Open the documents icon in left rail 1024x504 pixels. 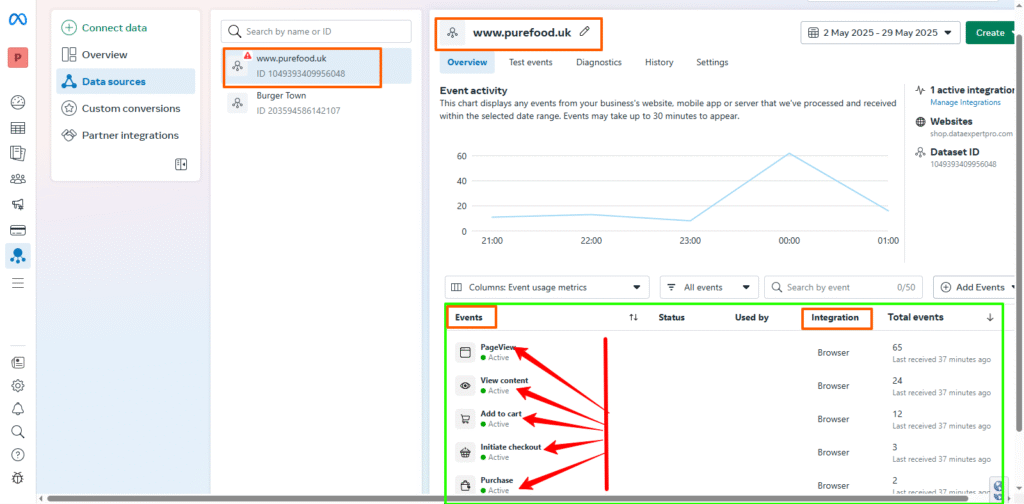18,153
